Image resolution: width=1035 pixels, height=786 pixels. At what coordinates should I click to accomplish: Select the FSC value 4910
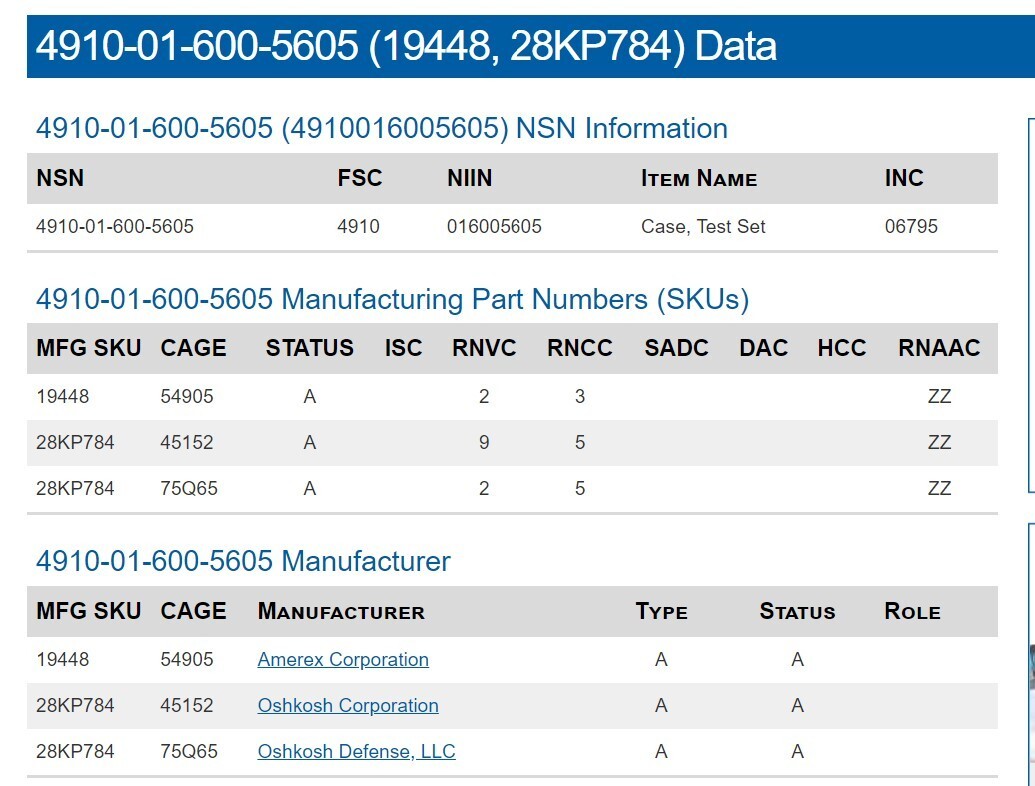358,226
